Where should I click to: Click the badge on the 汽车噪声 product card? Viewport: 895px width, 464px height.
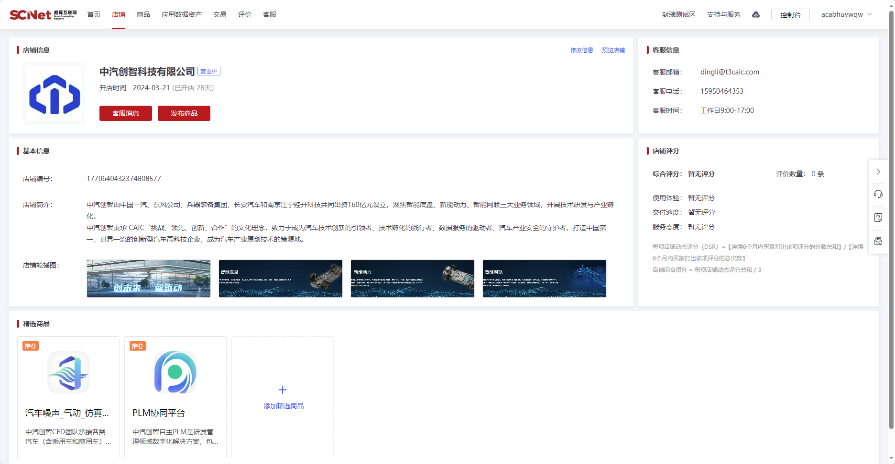(30, 346)
